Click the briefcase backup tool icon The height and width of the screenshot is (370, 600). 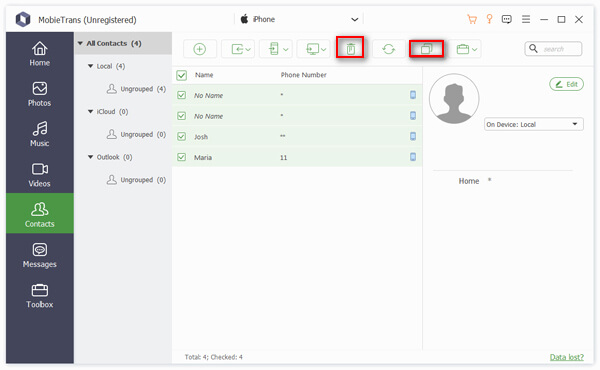click(463, 49)
